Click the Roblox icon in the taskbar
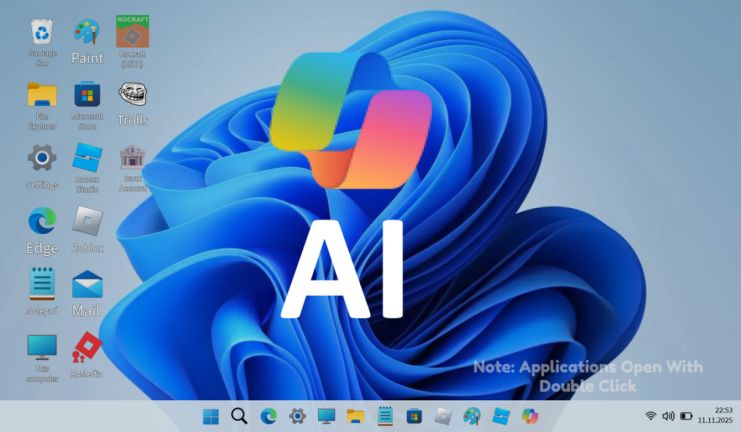The width and height of the screenshot is (741, 432). click(x=443, y=416)
